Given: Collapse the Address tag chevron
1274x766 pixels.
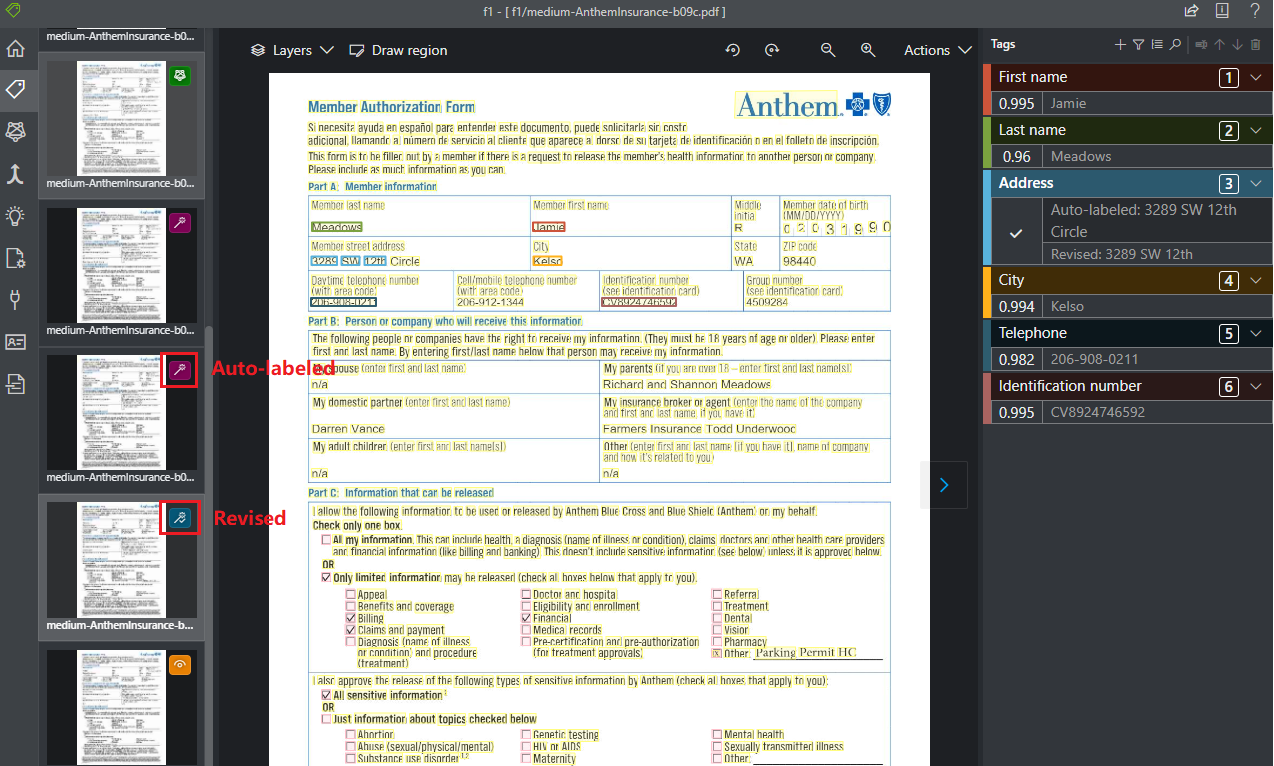Looking at the screenshot, I should pos(1257,183).
